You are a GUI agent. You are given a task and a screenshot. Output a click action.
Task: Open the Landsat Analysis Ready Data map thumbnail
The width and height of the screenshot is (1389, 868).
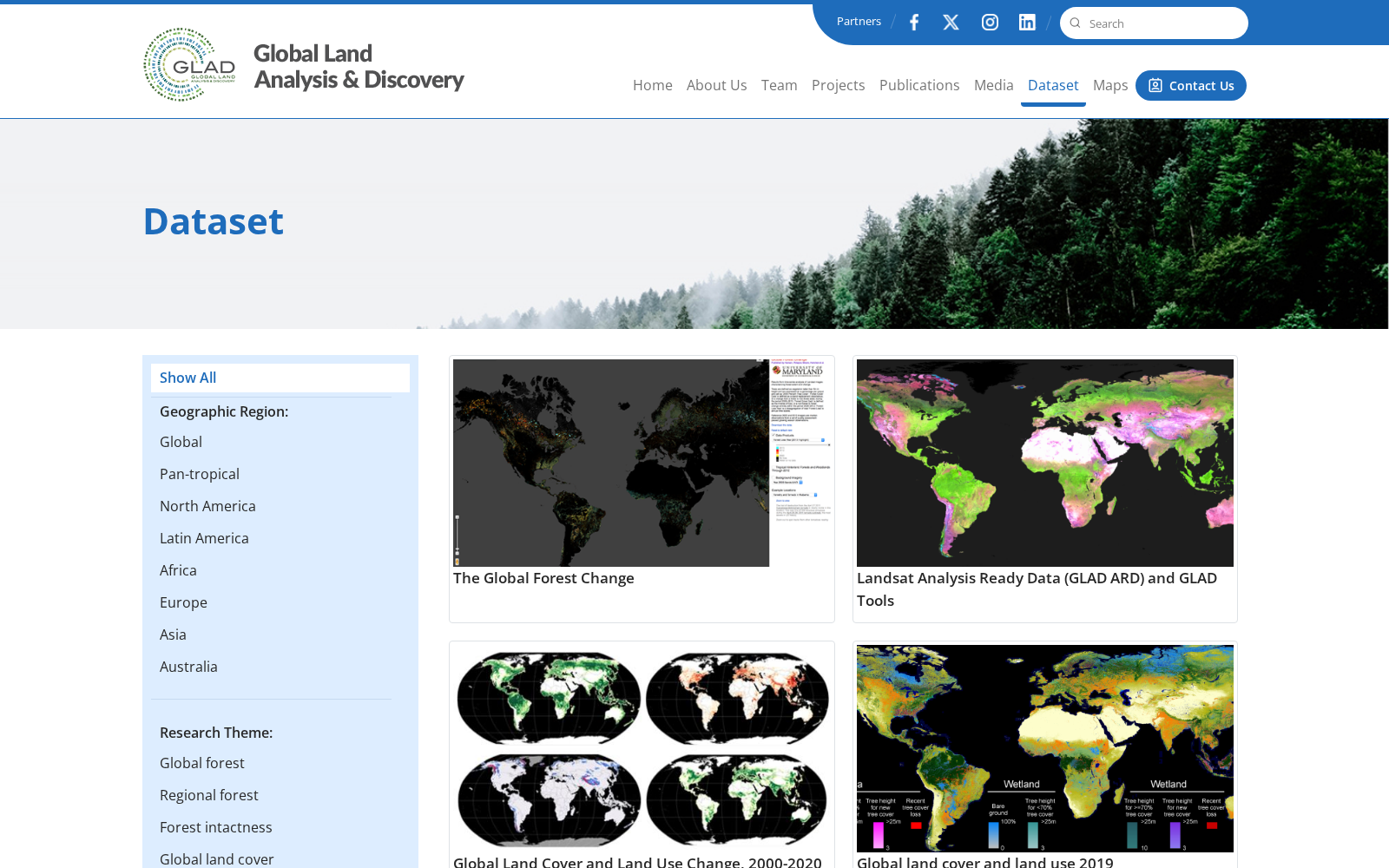(1045, 463)
